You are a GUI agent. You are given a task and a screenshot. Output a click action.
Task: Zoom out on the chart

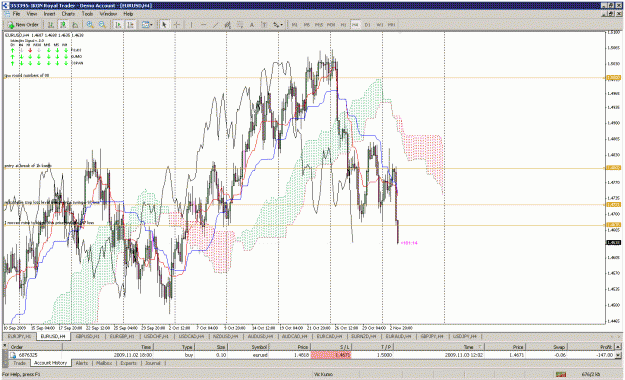point(102,25)
